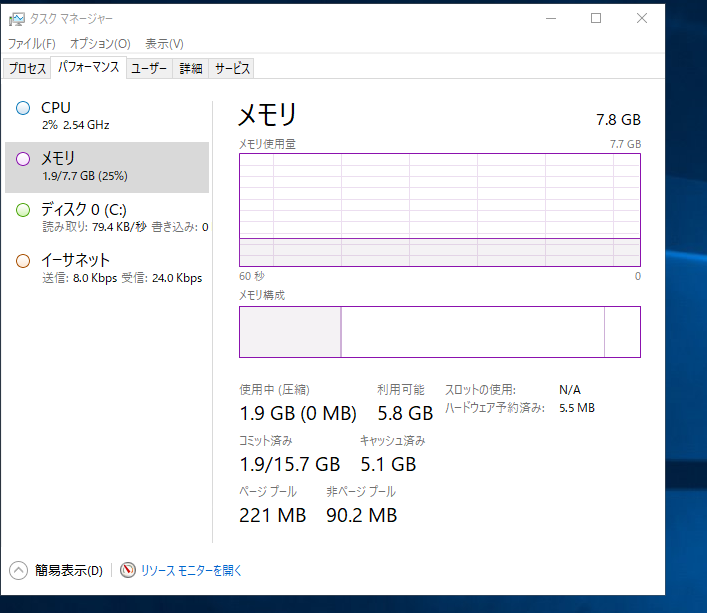The width and height of the screenshot is (707, 613).
Task: Click the キャッシュ済み label
Action: click(x=392, y=440)
